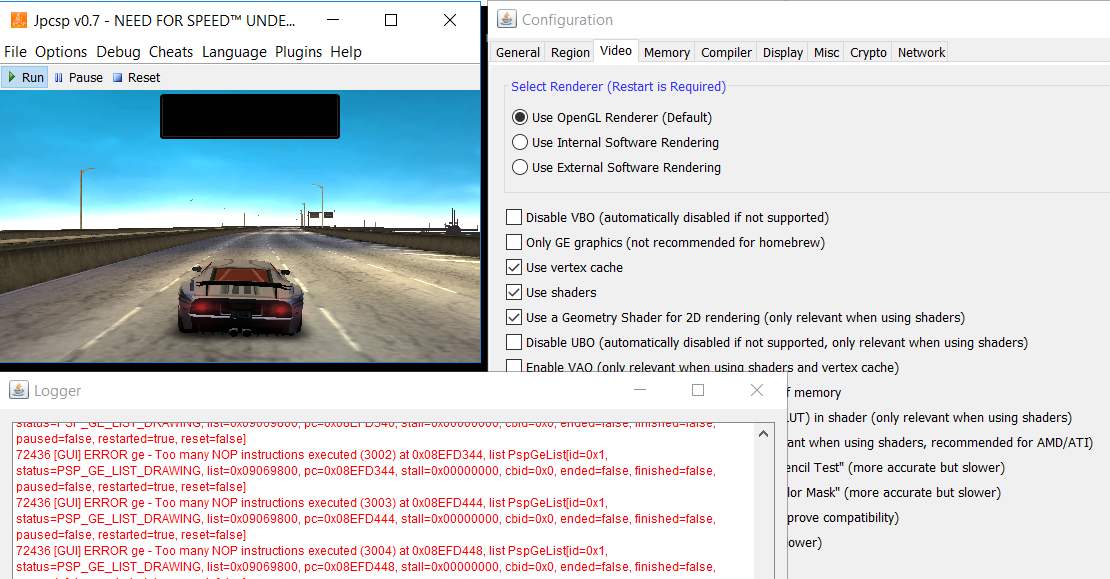Maximize the Jpcsp emulator window

pyautogui.click(x=391, y=20)
